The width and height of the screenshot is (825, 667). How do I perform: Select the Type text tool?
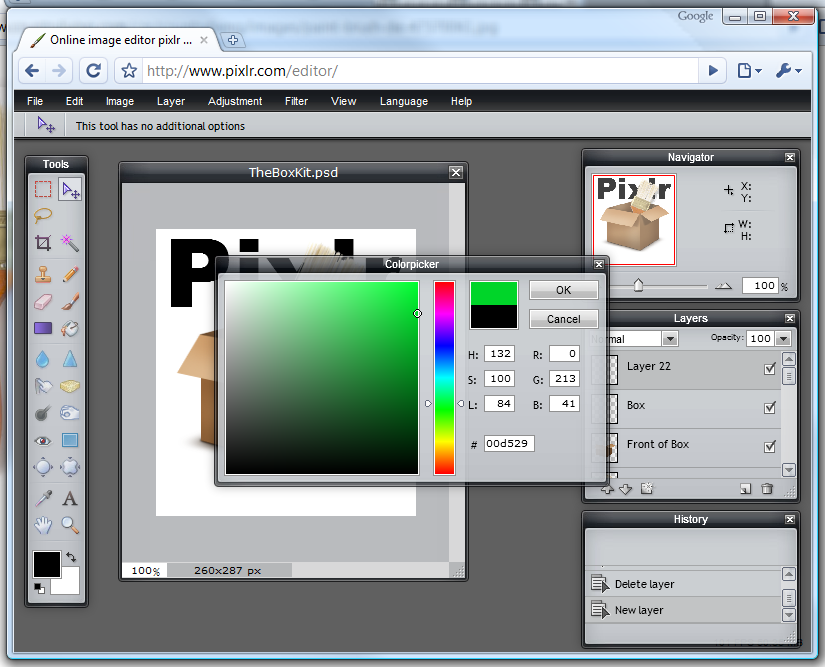[x=70, y=497]
